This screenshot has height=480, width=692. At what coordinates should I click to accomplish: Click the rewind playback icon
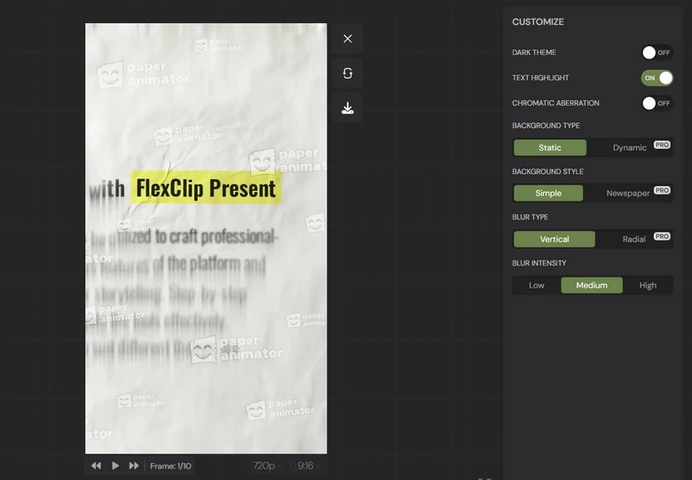[x=96, y=466]
